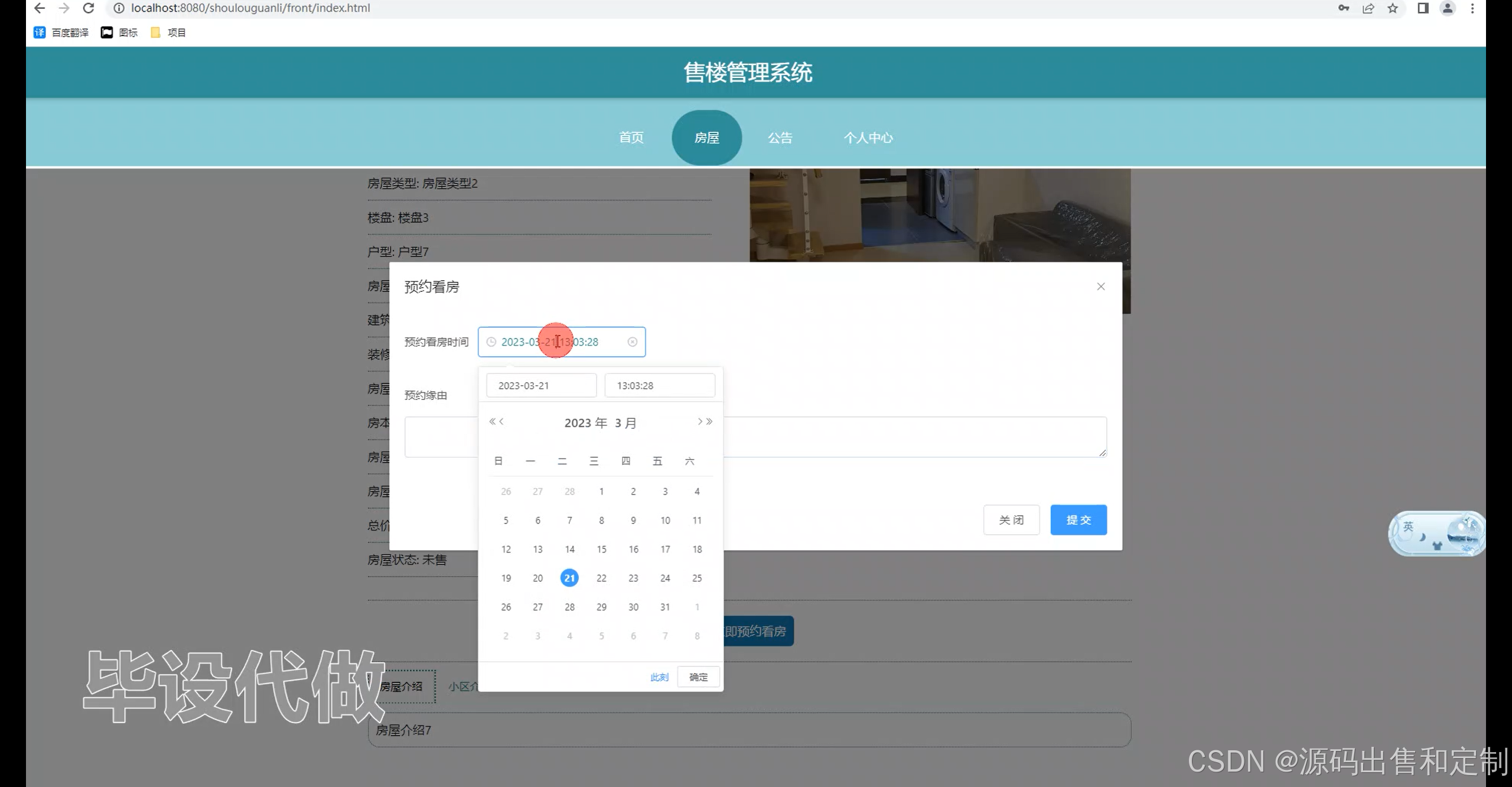Reload the page in the browser
Viewport: 1512px width, 787px height.
coord(89,8)
